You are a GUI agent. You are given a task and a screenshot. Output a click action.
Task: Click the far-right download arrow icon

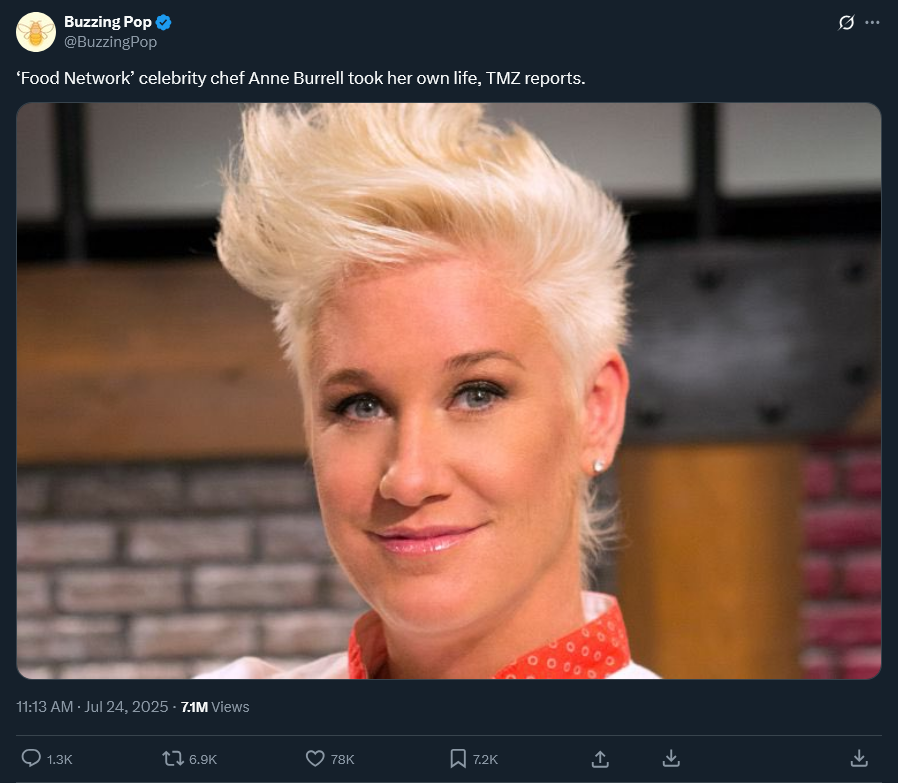point(859,759)
